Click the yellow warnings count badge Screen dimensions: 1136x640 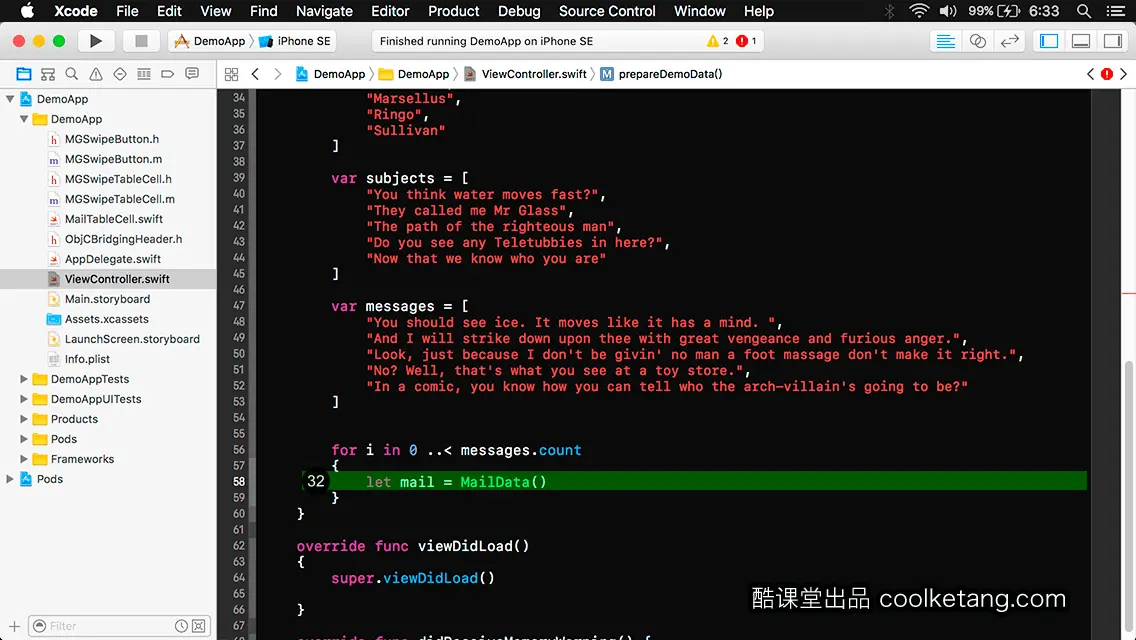(717, 41)
